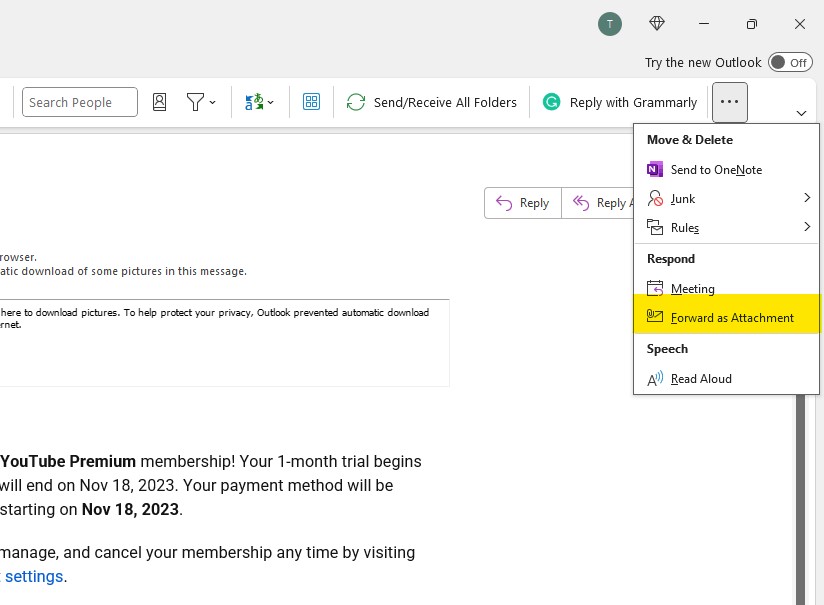Click Send/Receive All Folders
The image size is (824, 605).
pyautogui.click(x=431, y=102)
